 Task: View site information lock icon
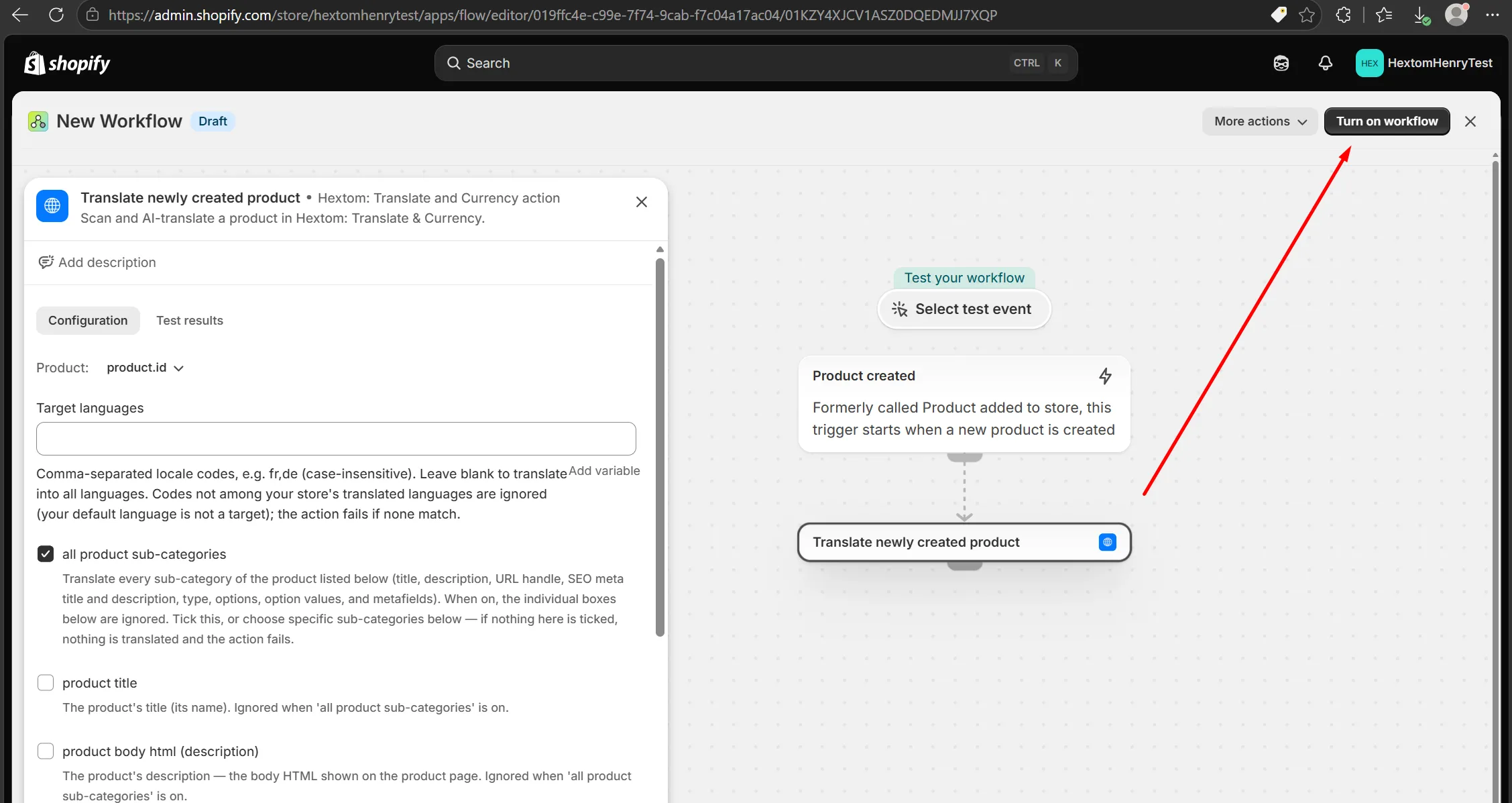[93, 15]
